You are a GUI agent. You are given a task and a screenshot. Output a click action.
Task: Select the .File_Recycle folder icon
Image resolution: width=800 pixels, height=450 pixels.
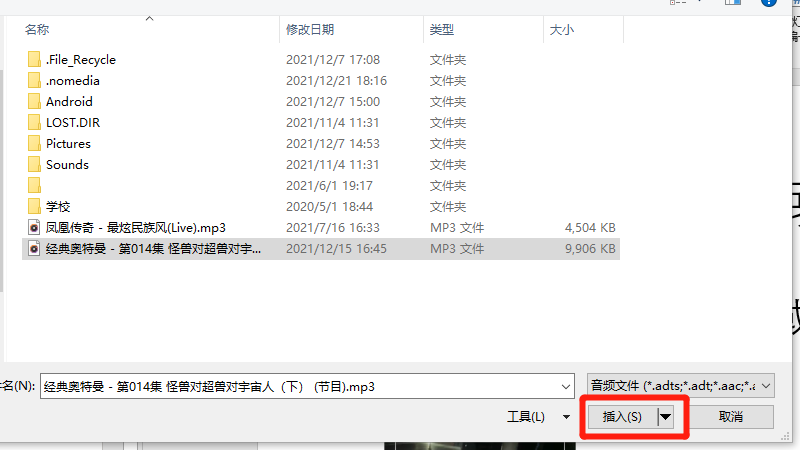tap(34, 60)
